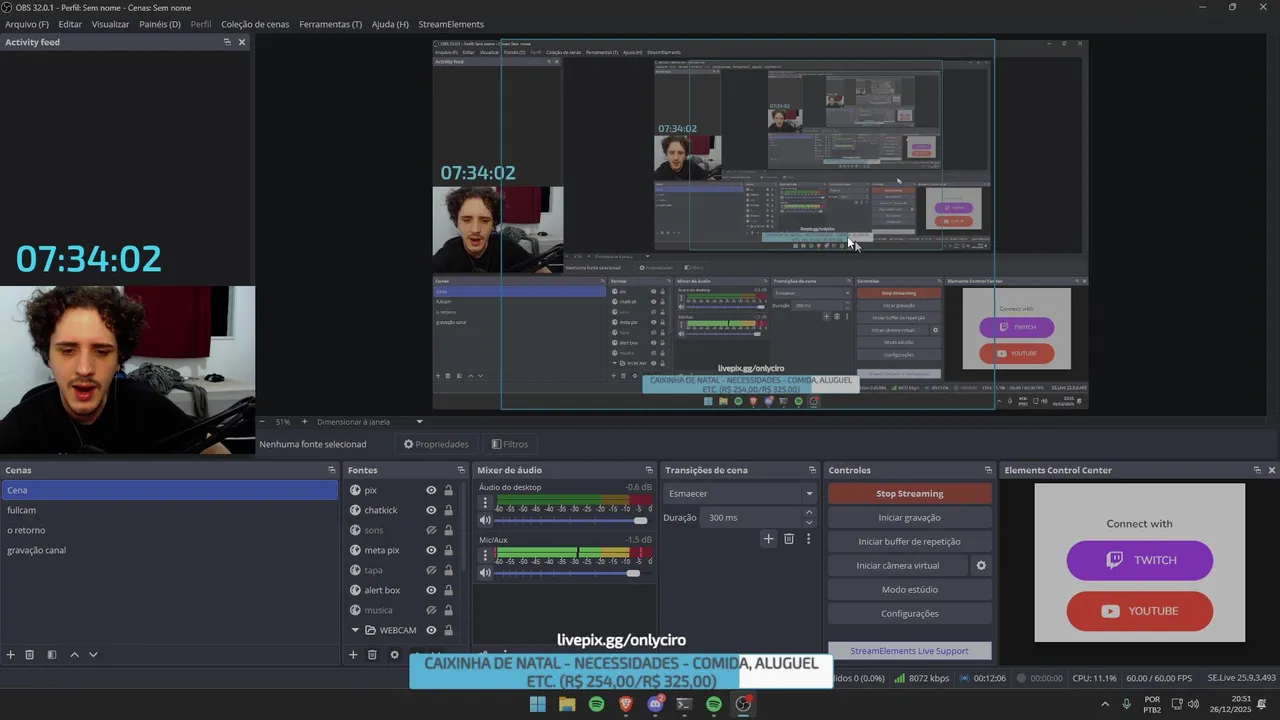The width and height of the screenshot is (1280, 720).
Task: Close the Activity feed panel
Action: point(242,42)
